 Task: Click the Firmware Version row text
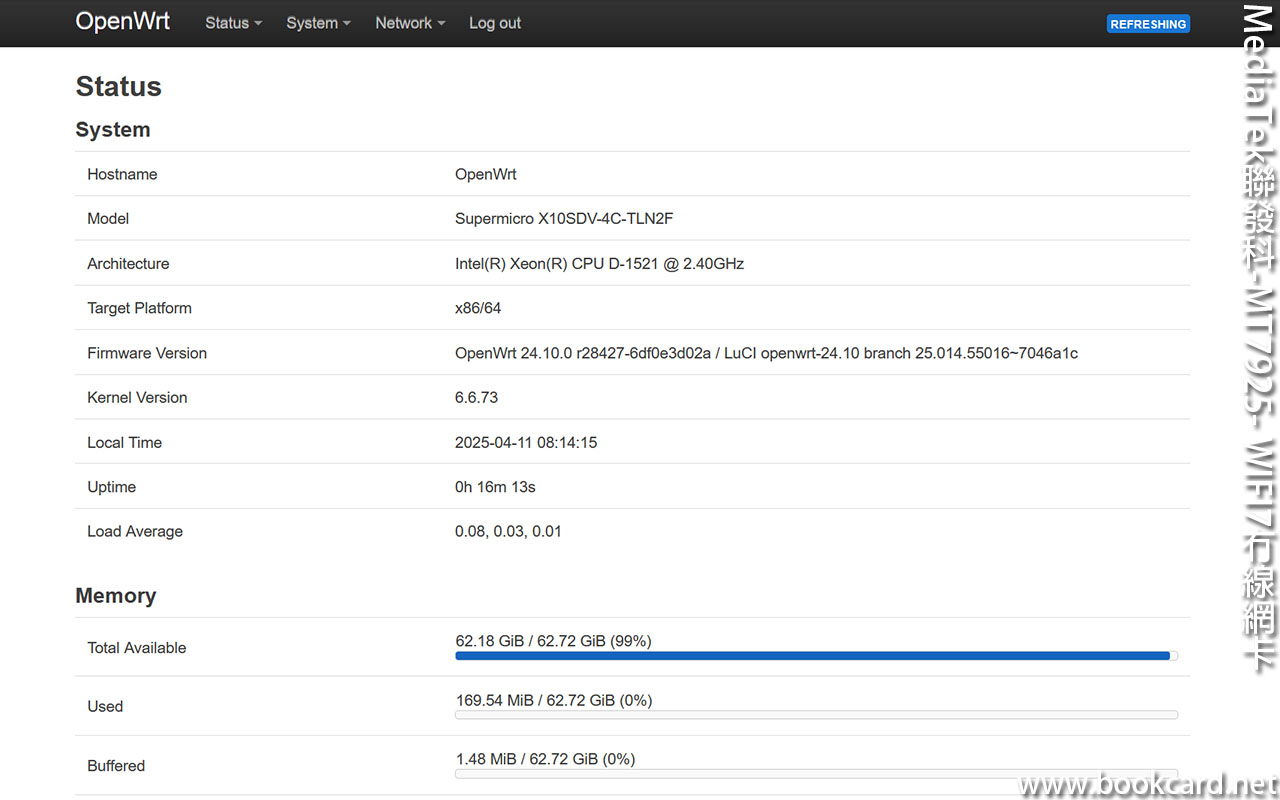[x=767, y=353]
